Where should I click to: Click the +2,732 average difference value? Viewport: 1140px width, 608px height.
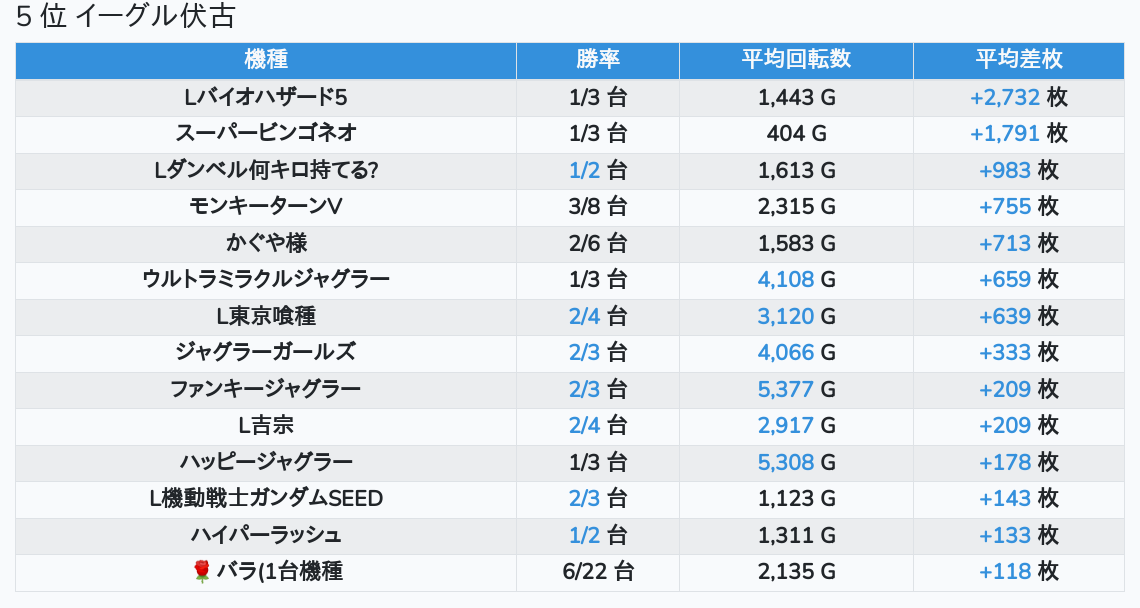[1005, 97]
